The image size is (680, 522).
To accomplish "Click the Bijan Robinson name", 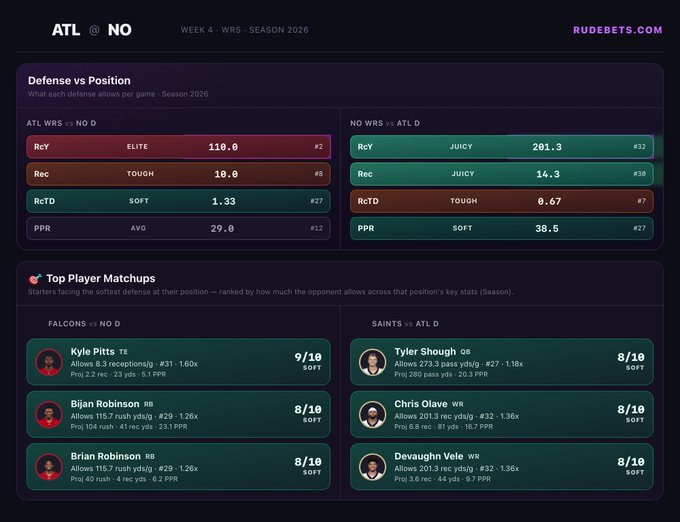I will tap(105, 404).
